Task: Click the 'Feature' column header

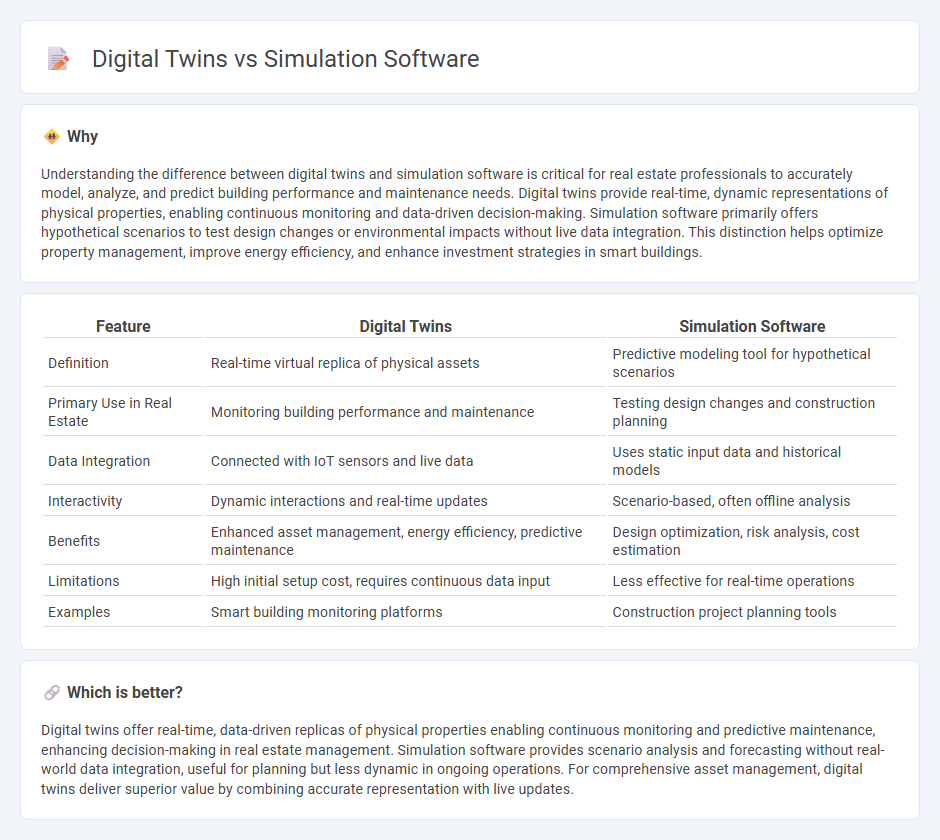Action: (123, 326)
